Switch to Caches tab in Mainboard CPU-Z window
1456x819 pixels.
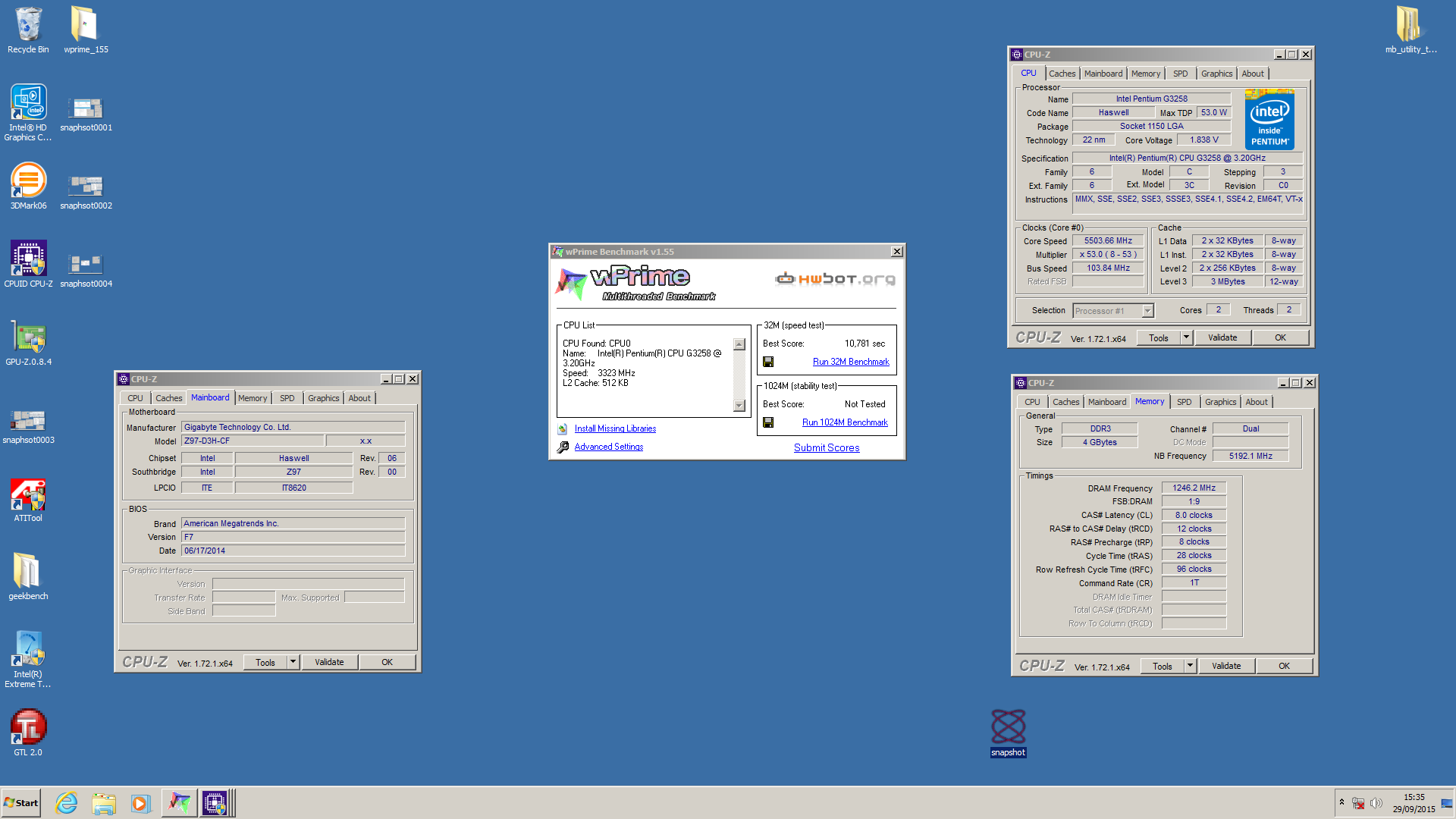pos(168,398)
